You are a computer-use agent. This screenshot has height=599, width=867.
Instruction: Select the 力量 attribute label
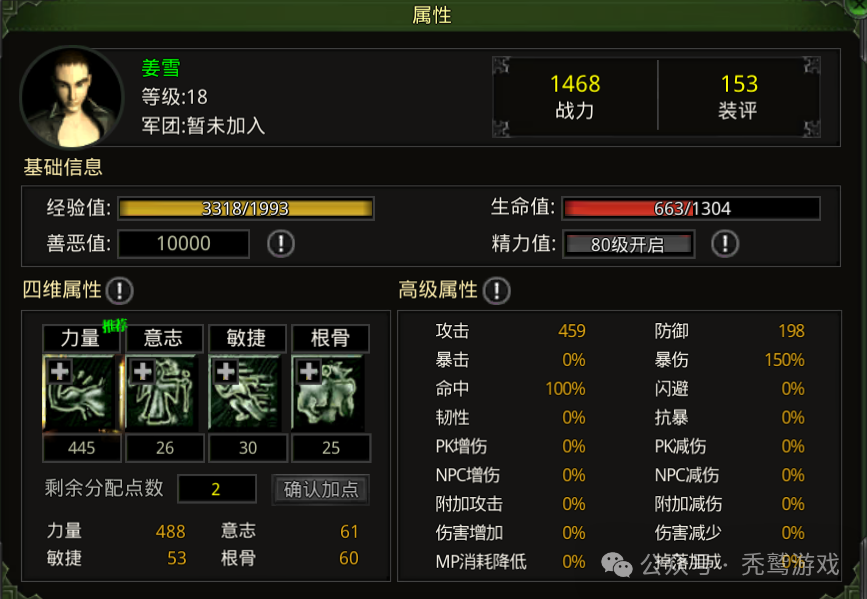81,338
